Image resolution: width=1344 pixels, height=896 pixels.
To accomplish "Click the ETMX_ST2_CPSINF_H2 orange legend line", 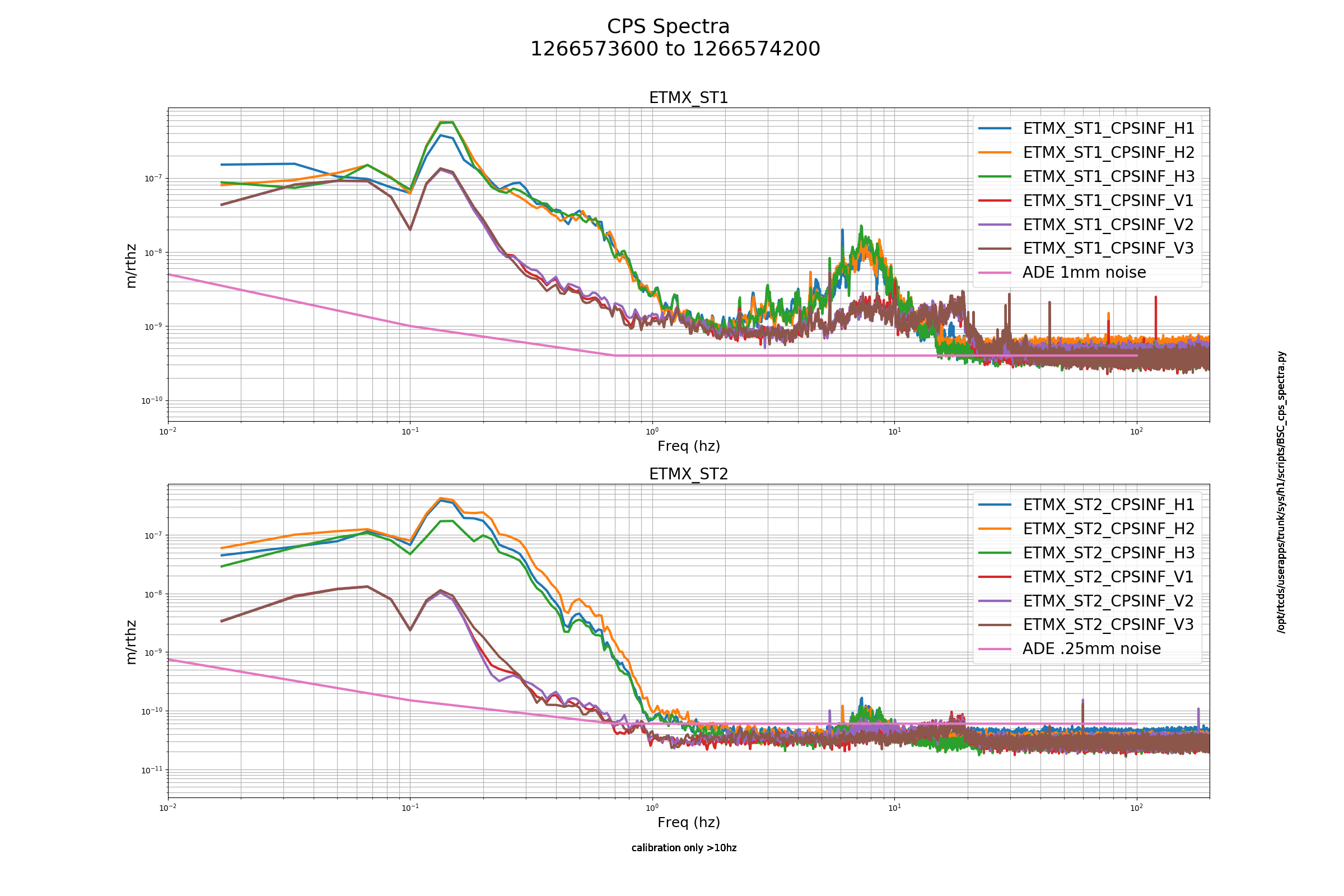I will click(x=995, y=529).
